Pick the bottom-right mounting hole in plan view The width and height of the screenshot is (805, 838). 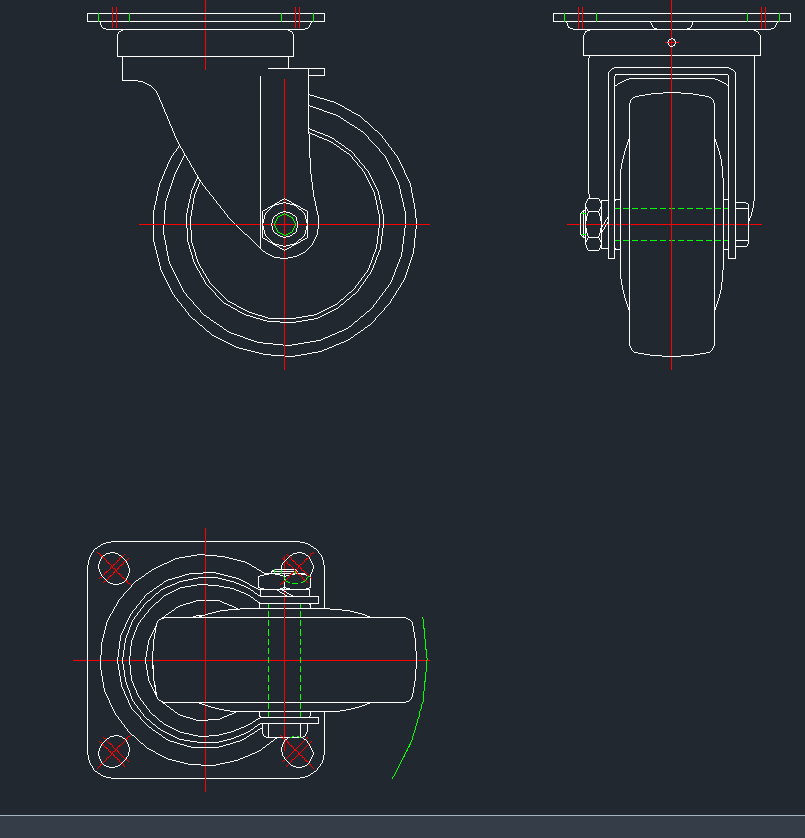tap(297, 750)
